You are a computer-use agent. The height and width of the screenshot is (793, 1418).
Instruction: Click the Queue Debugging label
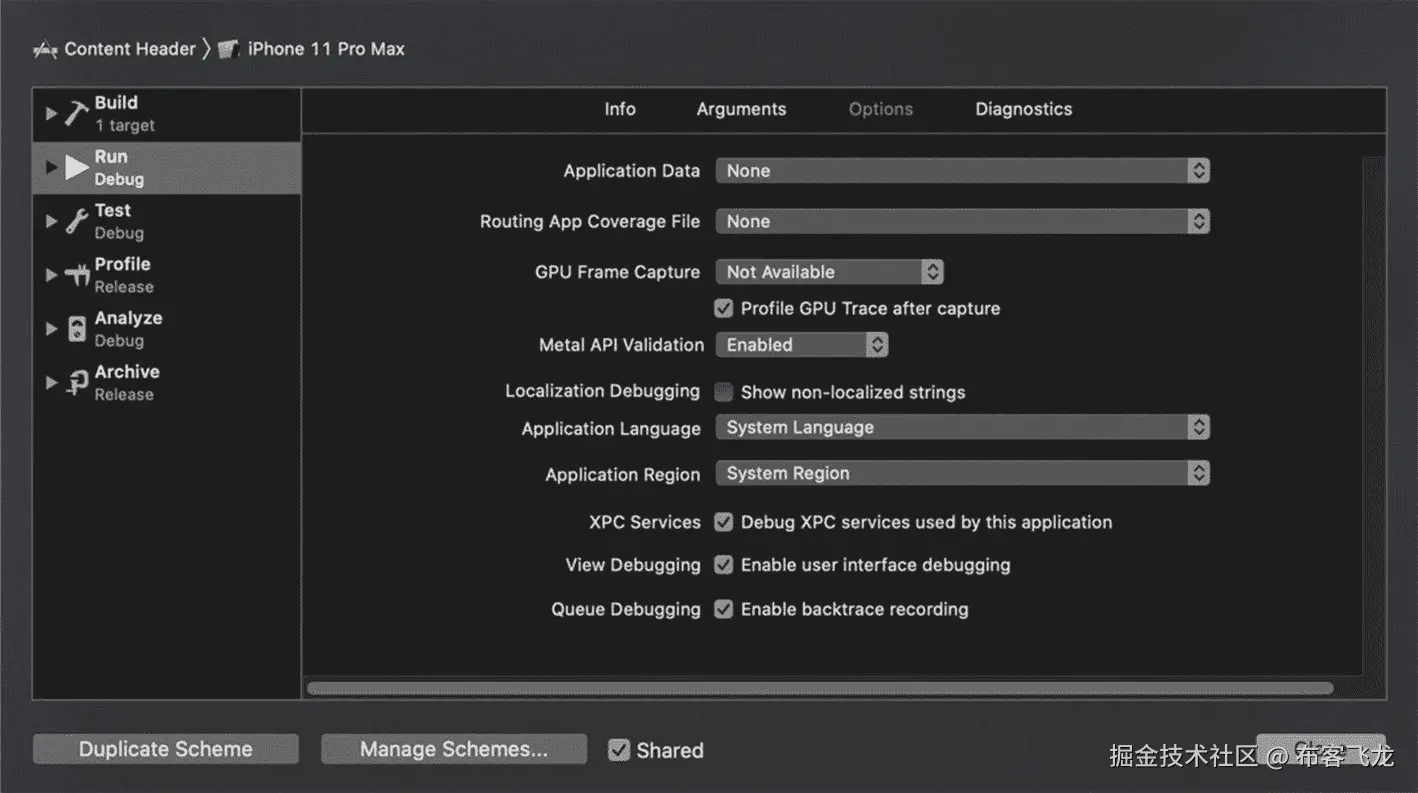[626, 609]
